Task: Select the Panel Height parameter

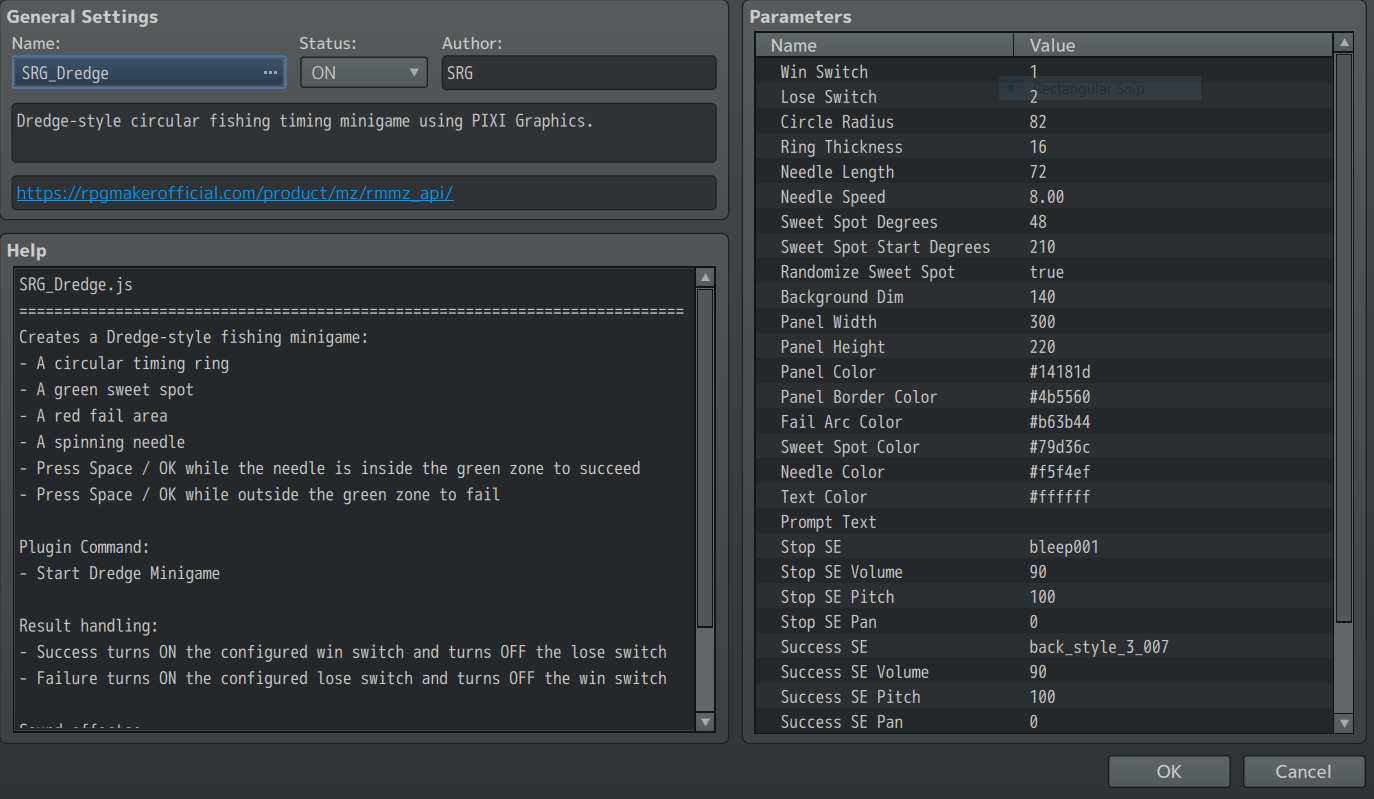Action: 1045,347
